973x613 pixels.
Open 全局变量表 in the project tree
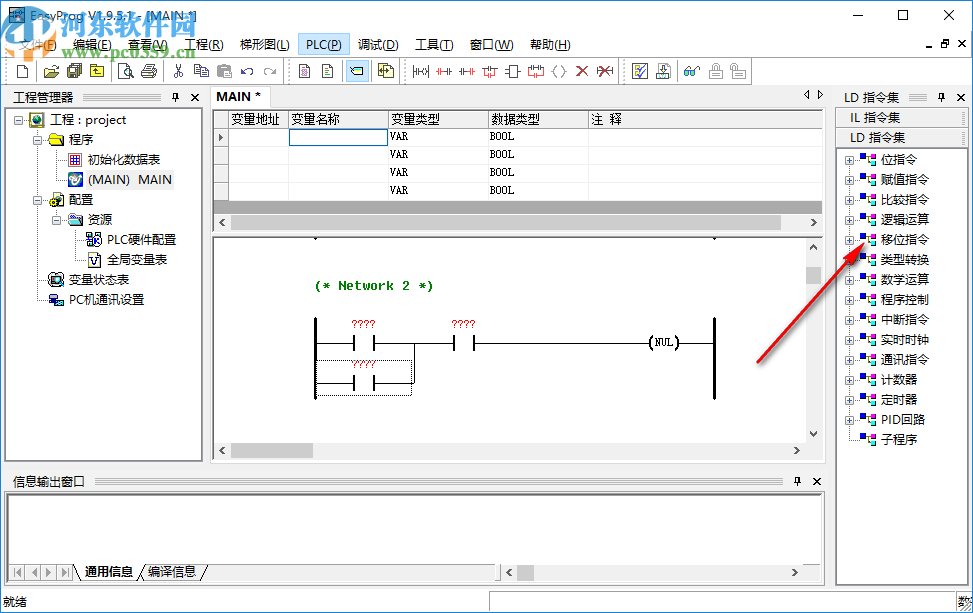[x=137, y=260]
